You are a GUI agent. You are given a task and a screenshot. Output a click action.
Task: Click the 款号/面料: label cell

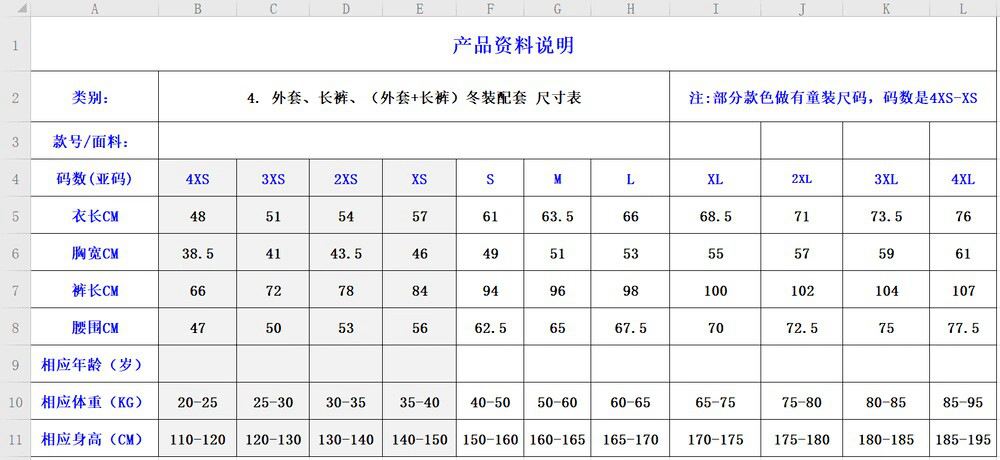[94, 140]
